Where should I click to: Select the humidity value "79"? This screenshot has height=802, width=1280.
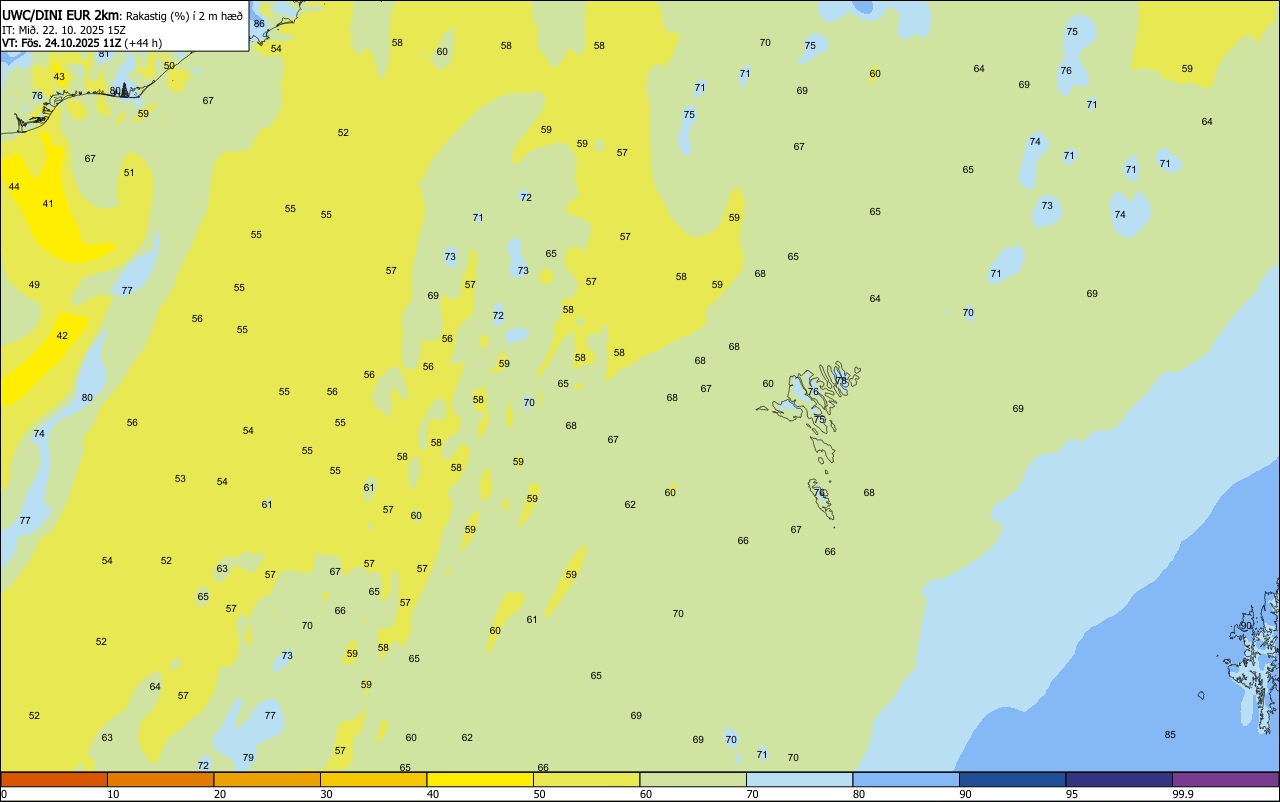tap(248, 758)
